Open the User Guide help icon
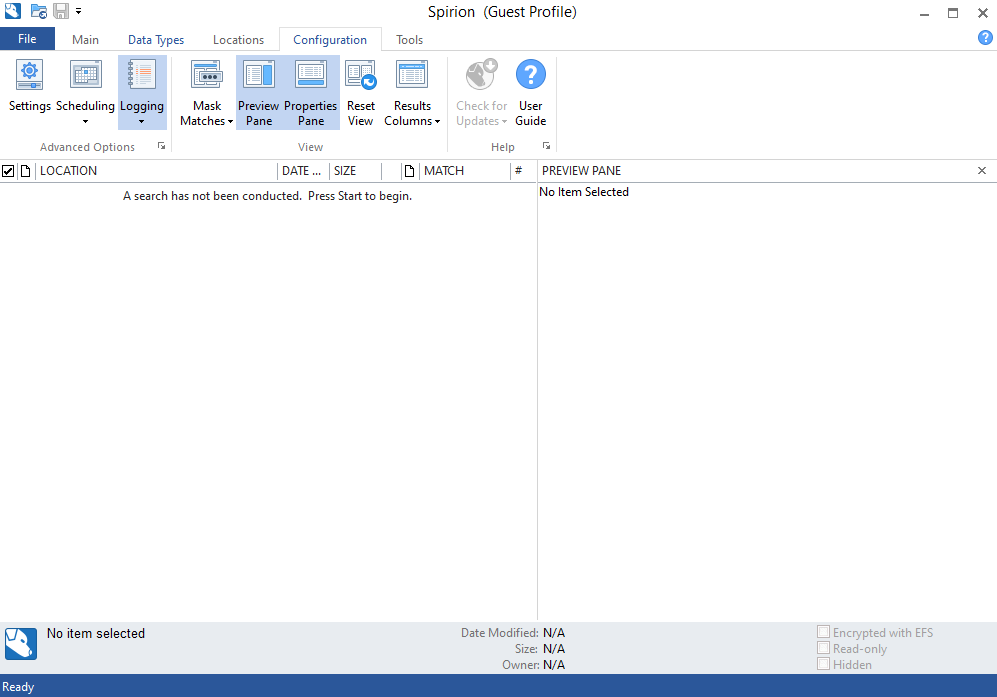This screenshot has width=997, height=697. (530, 75)
